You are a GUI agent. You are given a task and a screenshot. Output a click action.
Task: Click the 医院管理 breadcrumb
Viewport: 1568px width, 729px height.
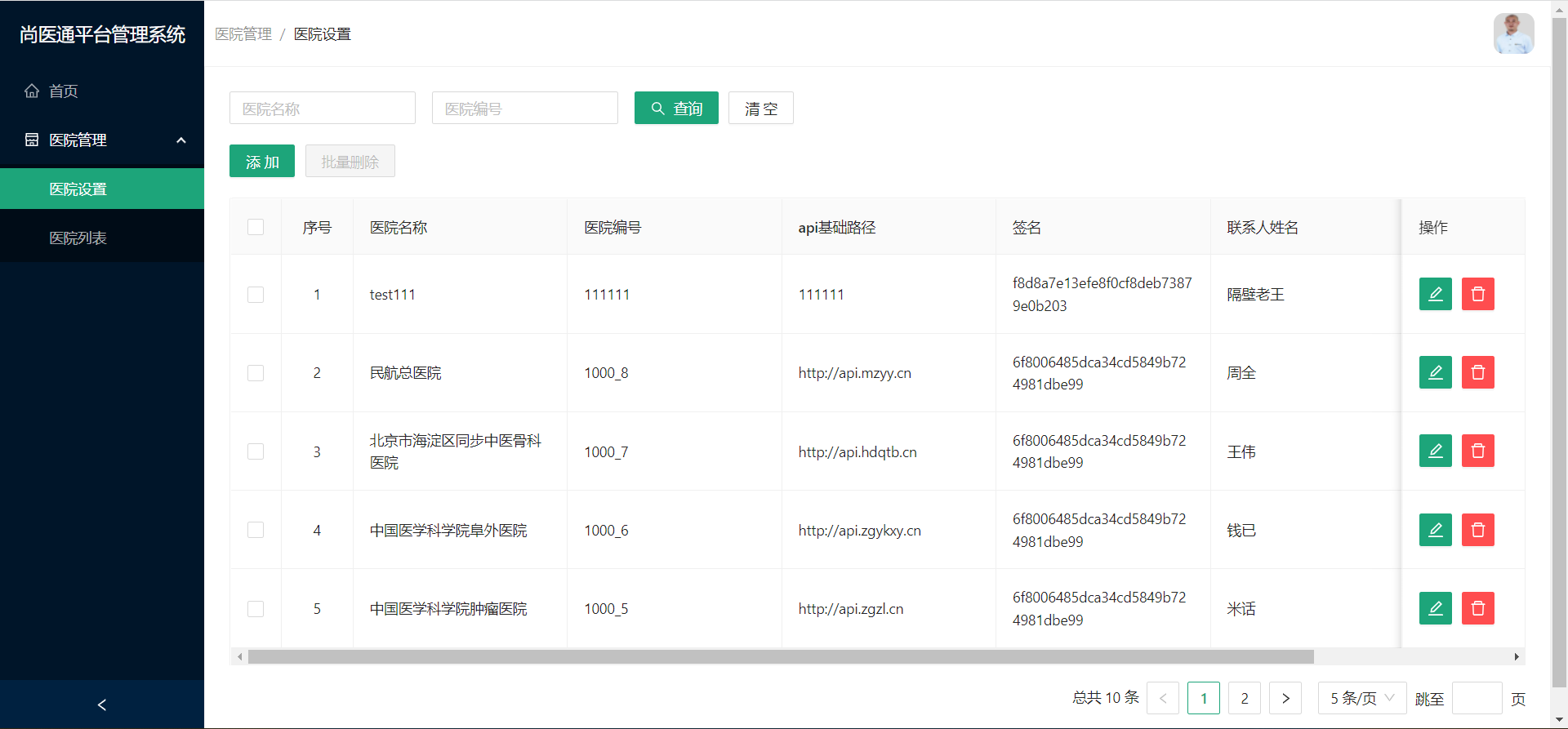[243, 34]
